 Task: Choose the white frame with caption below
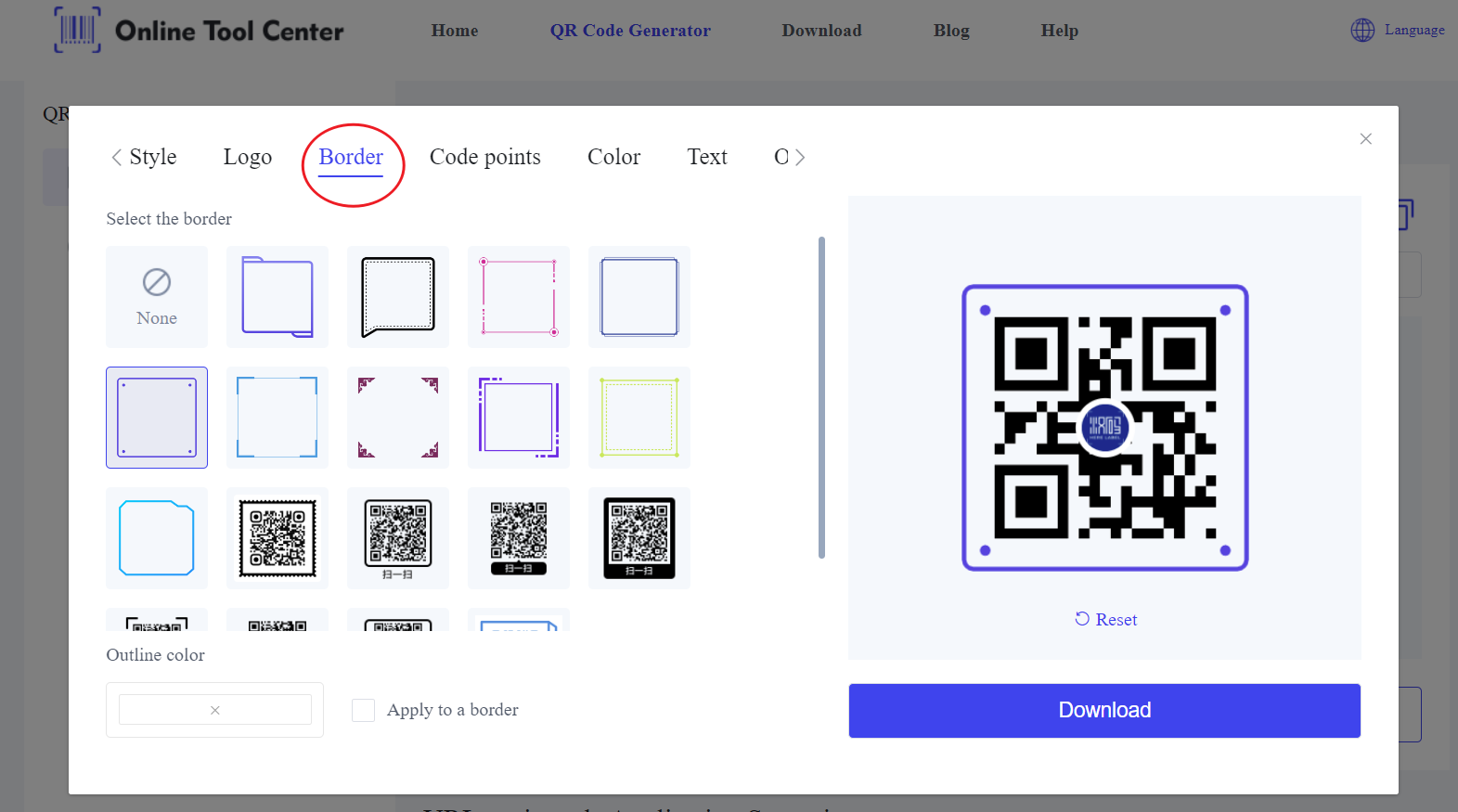(x=398, y=538)
